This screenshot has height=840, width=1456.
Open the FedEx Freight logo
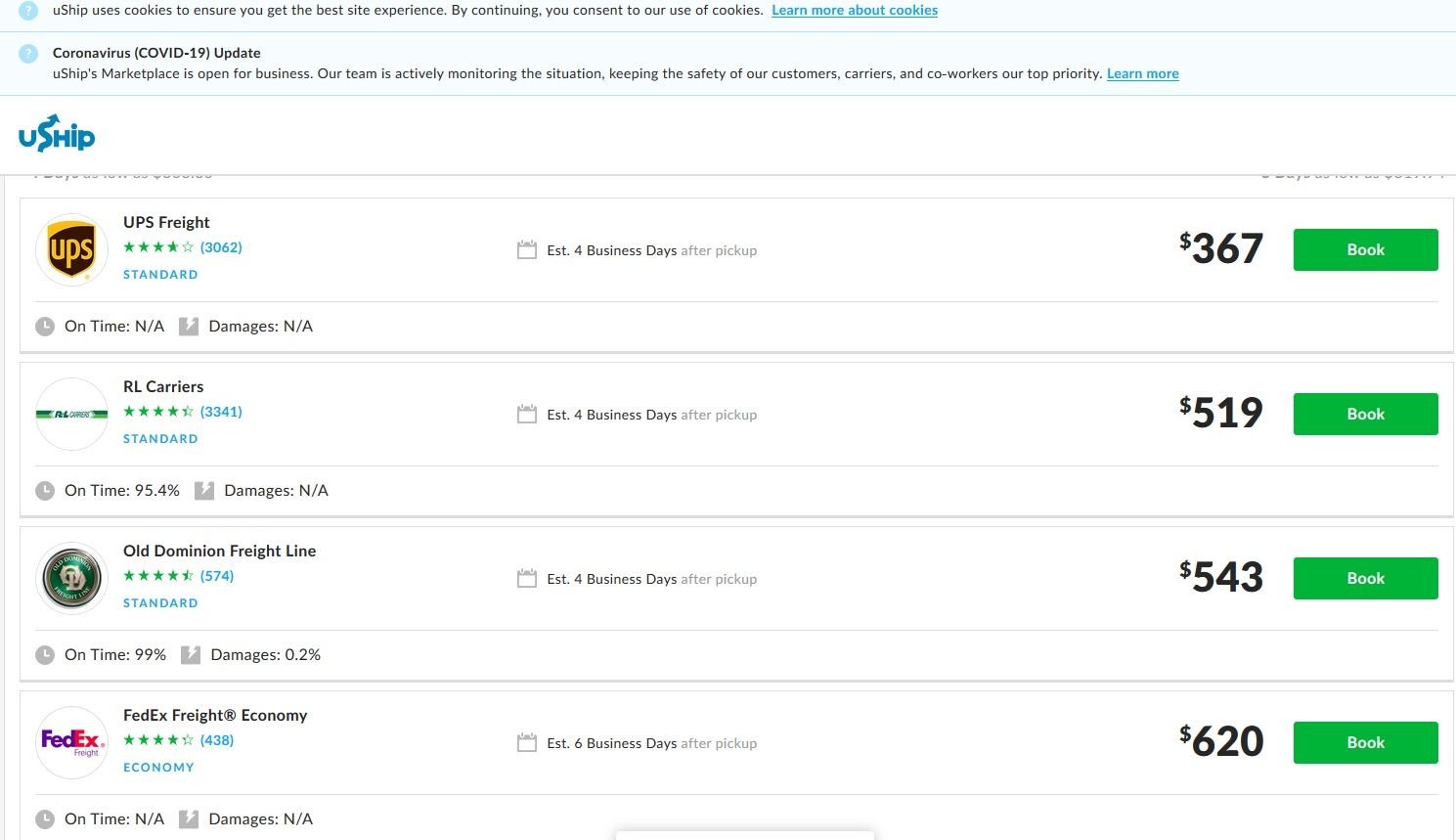tap(71, 742)
